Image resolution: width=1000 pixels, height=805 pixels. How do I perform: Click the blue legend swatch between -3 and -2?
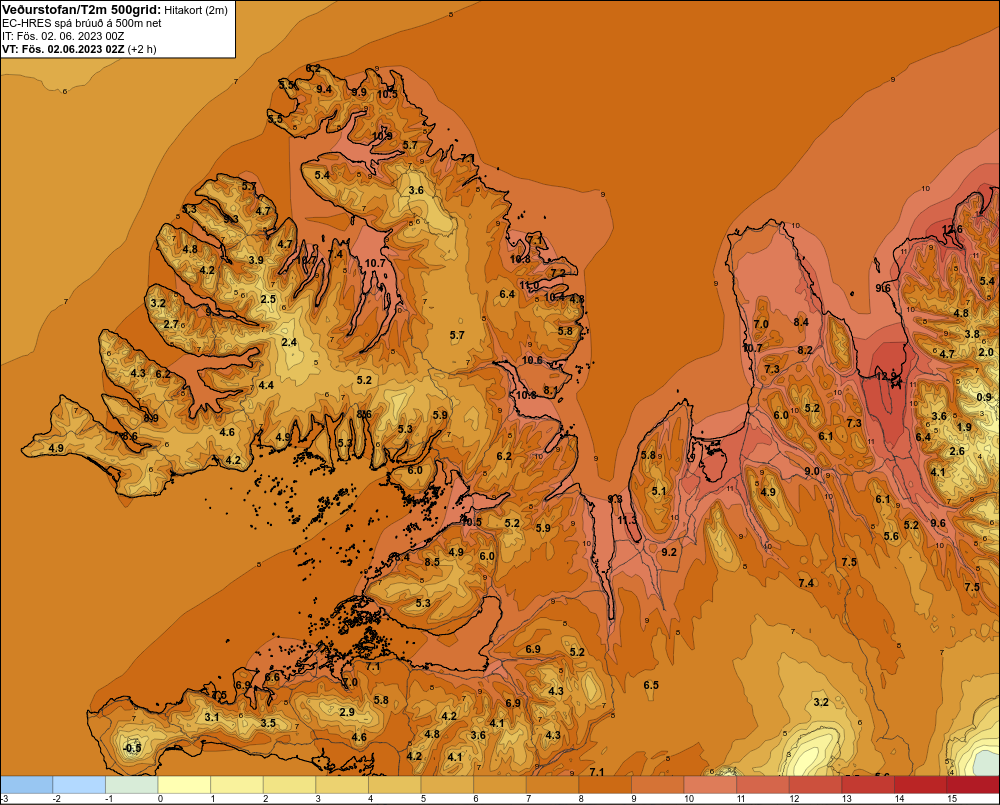pos(27,785)
